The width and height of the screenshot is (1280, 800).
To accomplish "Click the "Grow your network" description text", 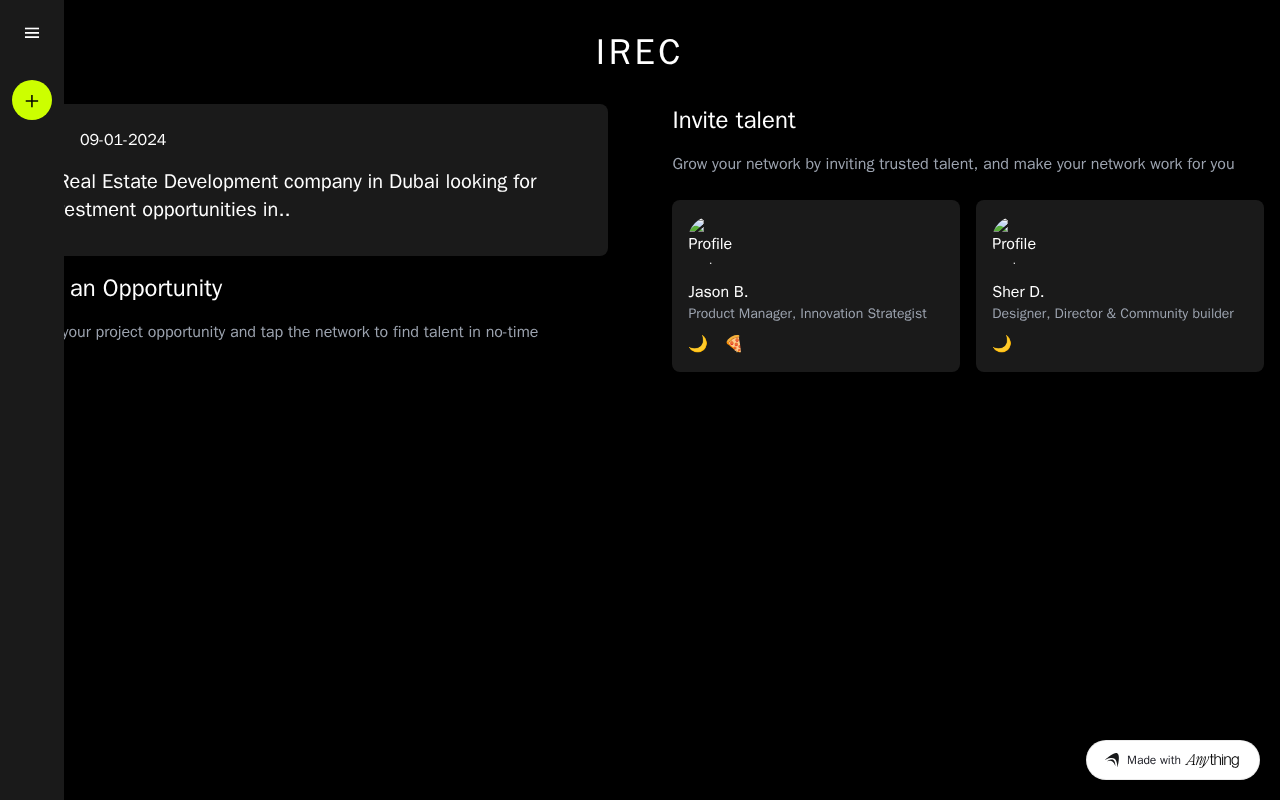I will (953, 164).
